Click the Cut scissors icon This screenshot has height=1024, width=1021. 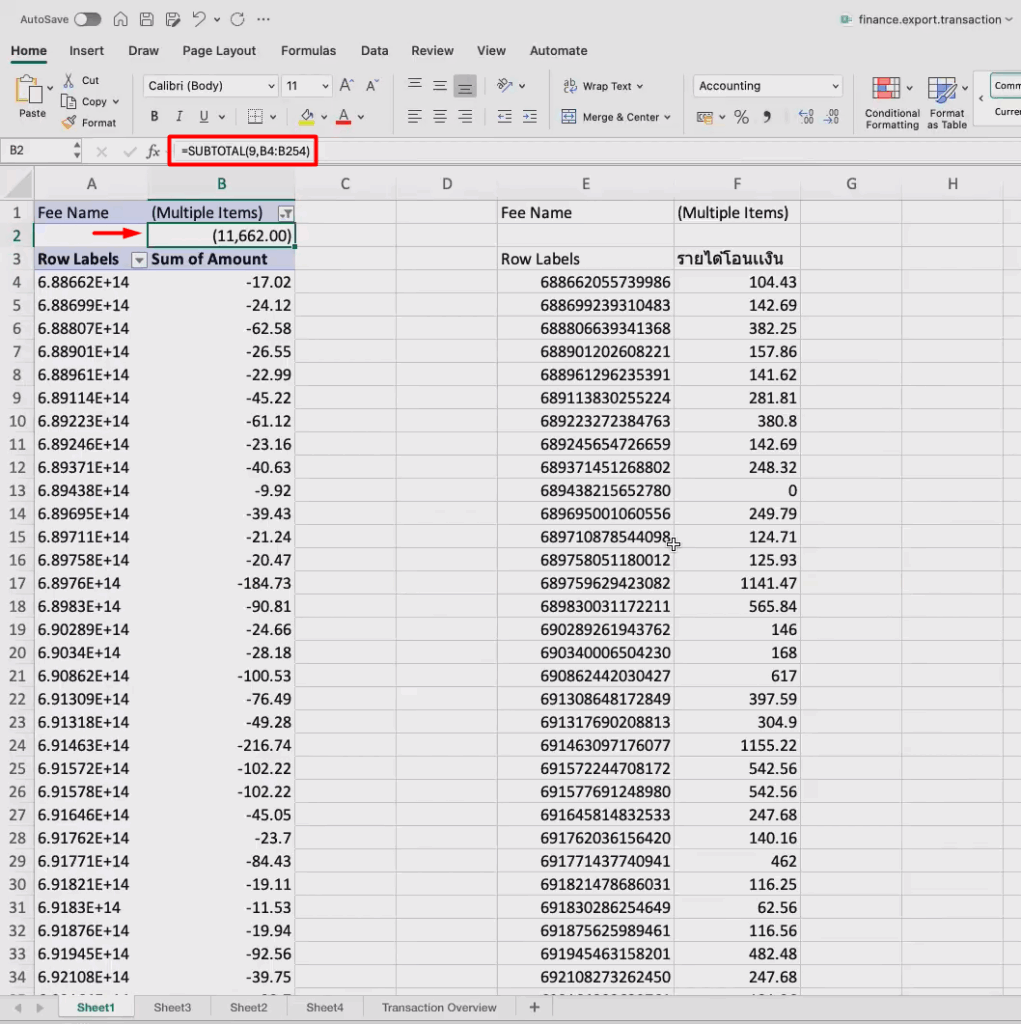(69, 80)
